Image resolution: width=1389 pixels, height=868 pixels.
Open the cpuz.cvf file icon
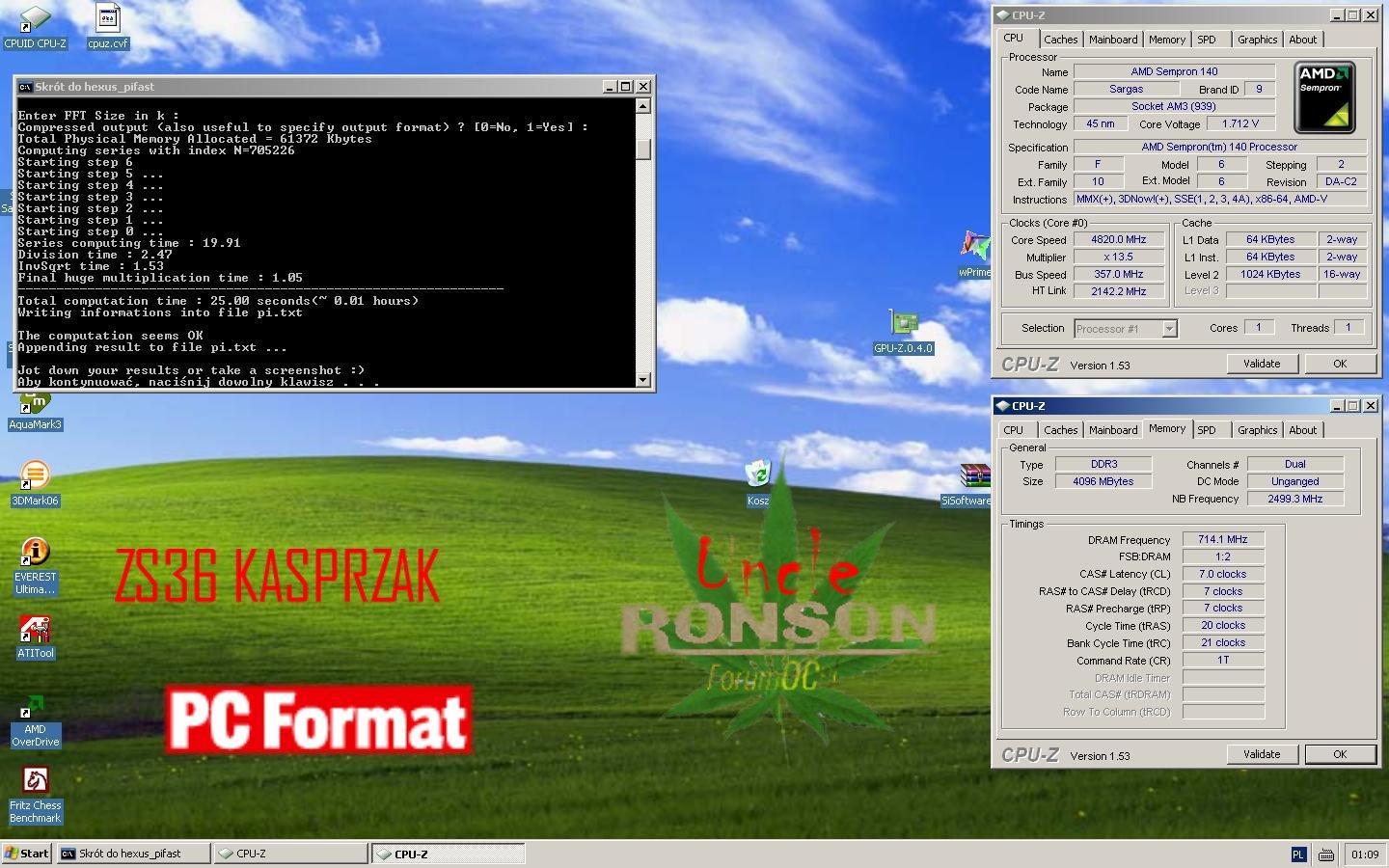tap(107, 26)
